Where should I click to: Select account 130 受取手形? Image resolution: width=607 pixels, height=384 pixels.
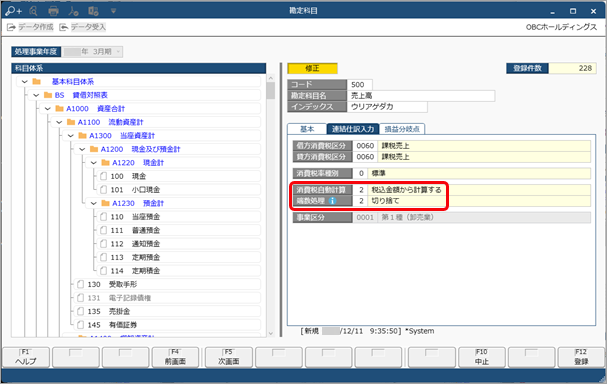[167, 285]
